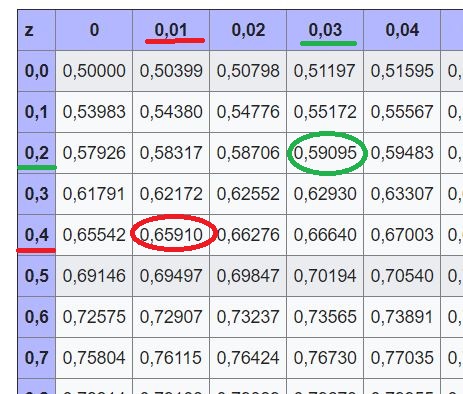Click row header '0,2'

(x=36, y=153)
